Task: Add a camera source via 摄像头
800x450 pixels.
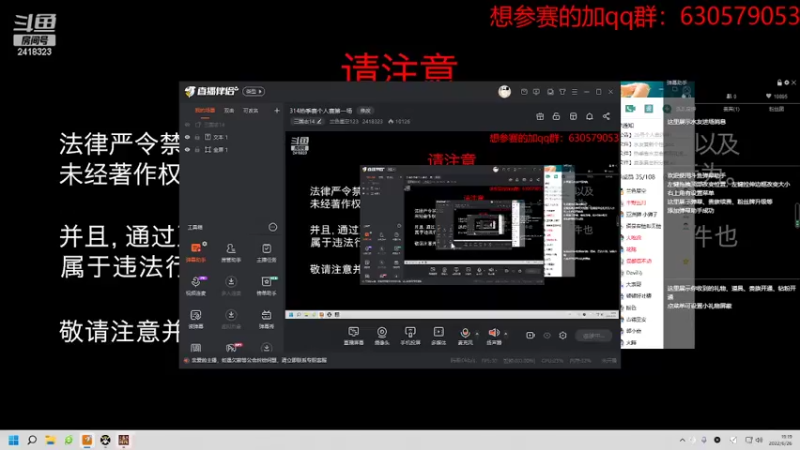Action: coord(382,336)
